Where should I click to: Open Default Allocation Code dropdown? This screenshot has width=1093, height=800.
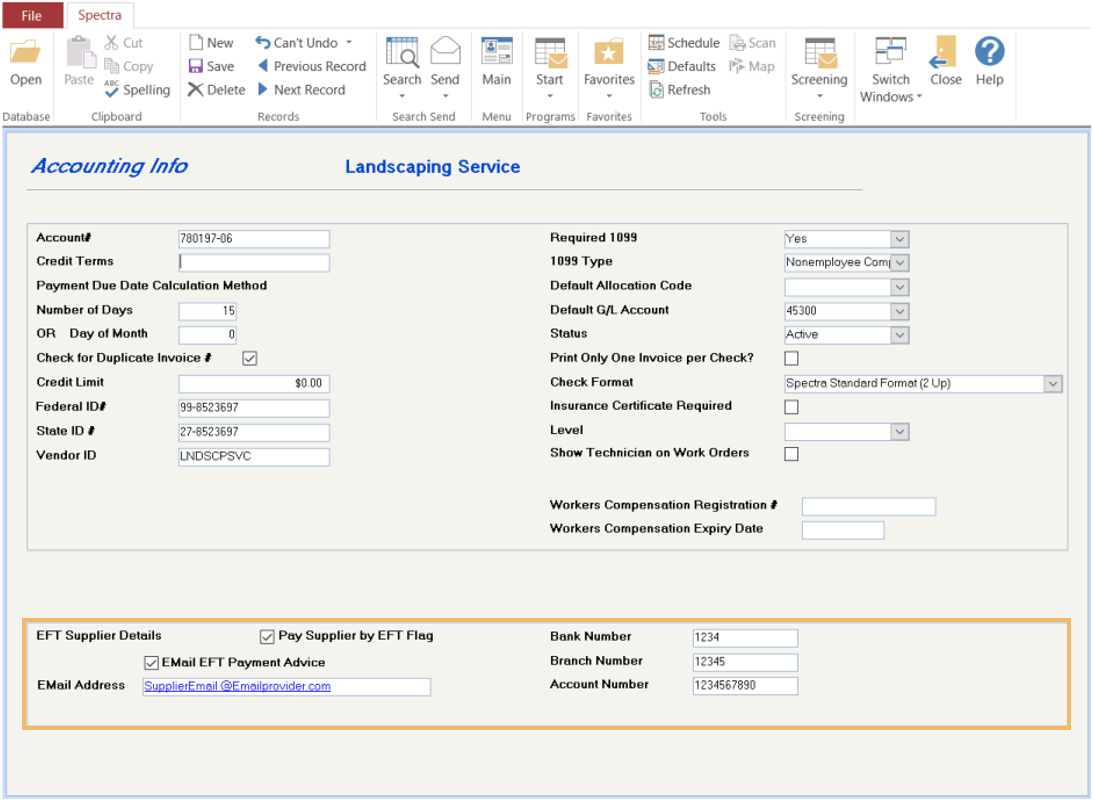point(900,287)
